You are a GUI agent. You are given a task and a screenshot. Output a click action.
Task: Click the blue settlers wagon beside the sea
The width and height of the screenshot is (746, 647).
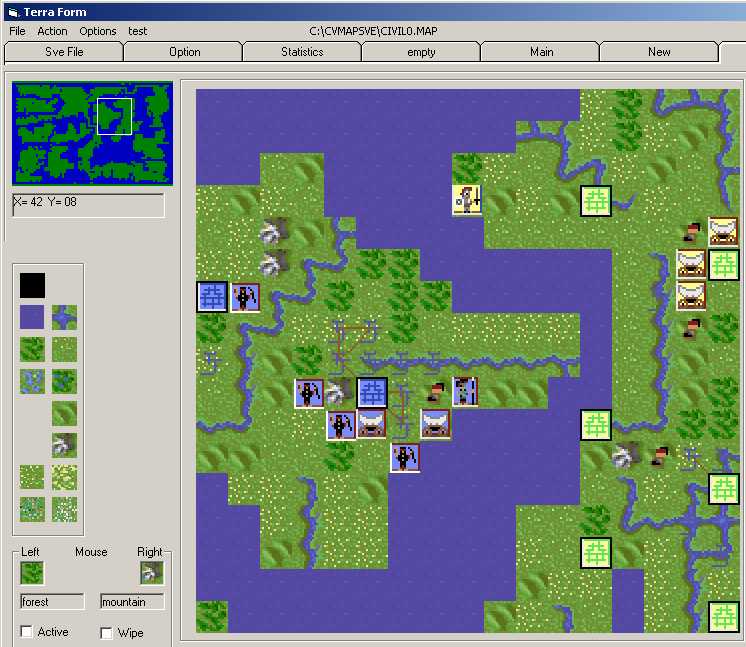(x=435, y=424)
